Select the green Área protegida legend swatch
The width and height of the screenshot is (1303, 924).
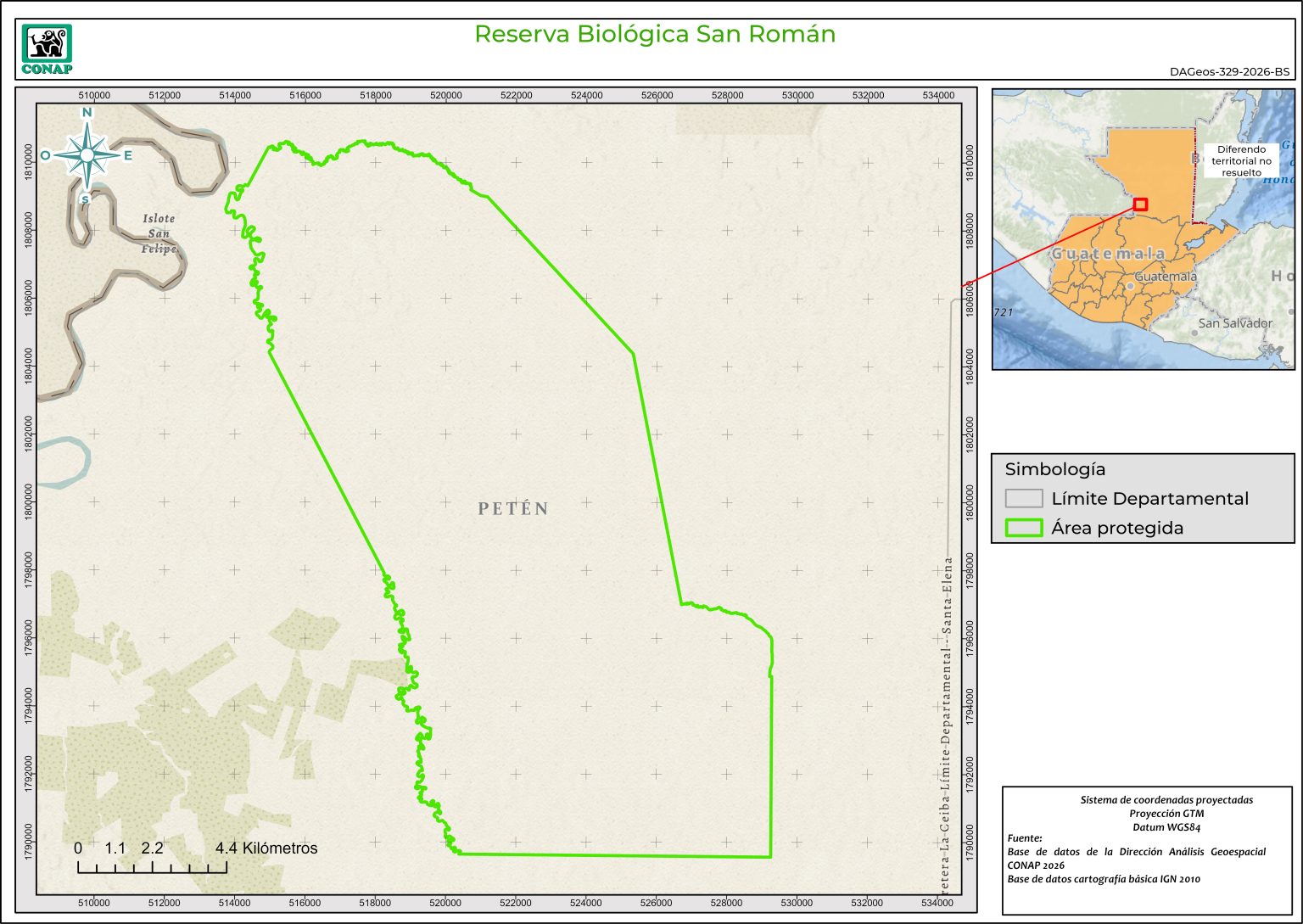[x=1023, y=528]
